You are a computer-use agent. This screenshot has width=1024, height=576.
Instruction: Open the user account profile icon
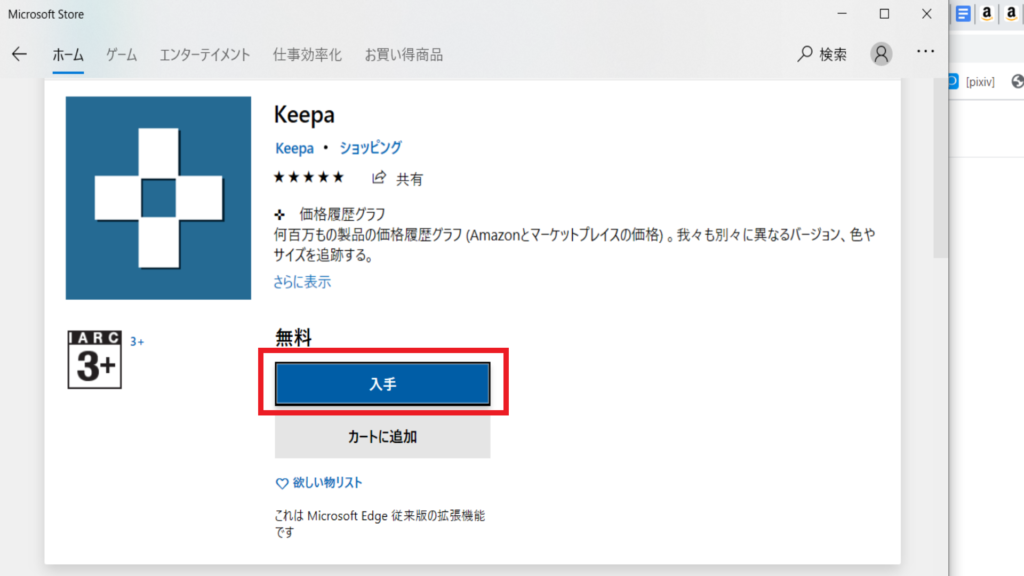[881, 54]
